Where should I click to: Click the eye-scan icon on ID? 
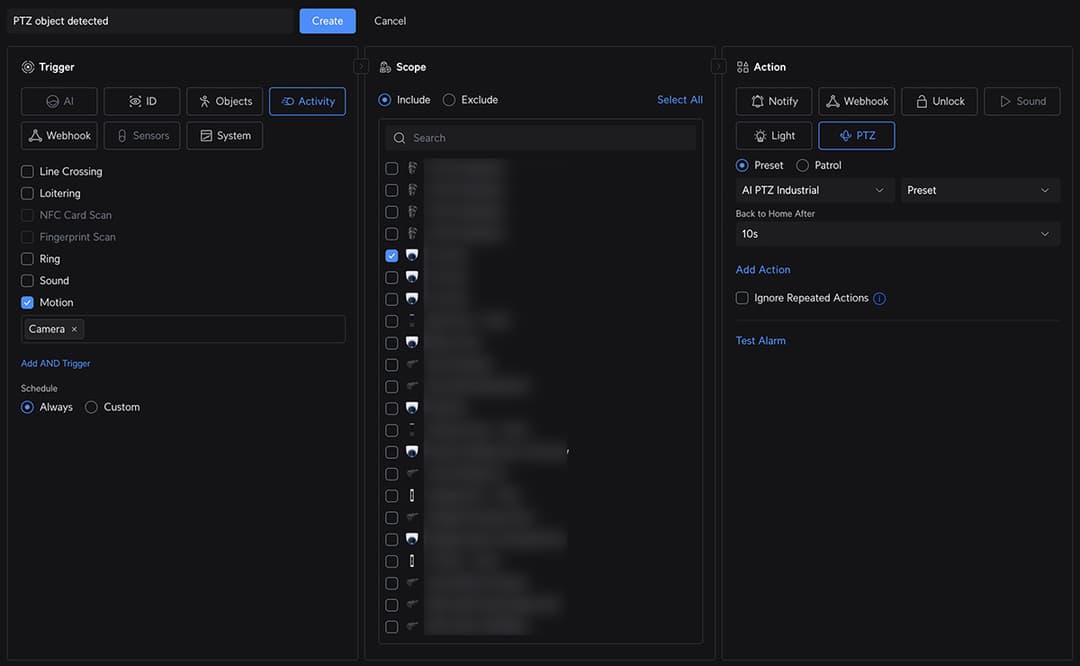[x=136, y=101]
